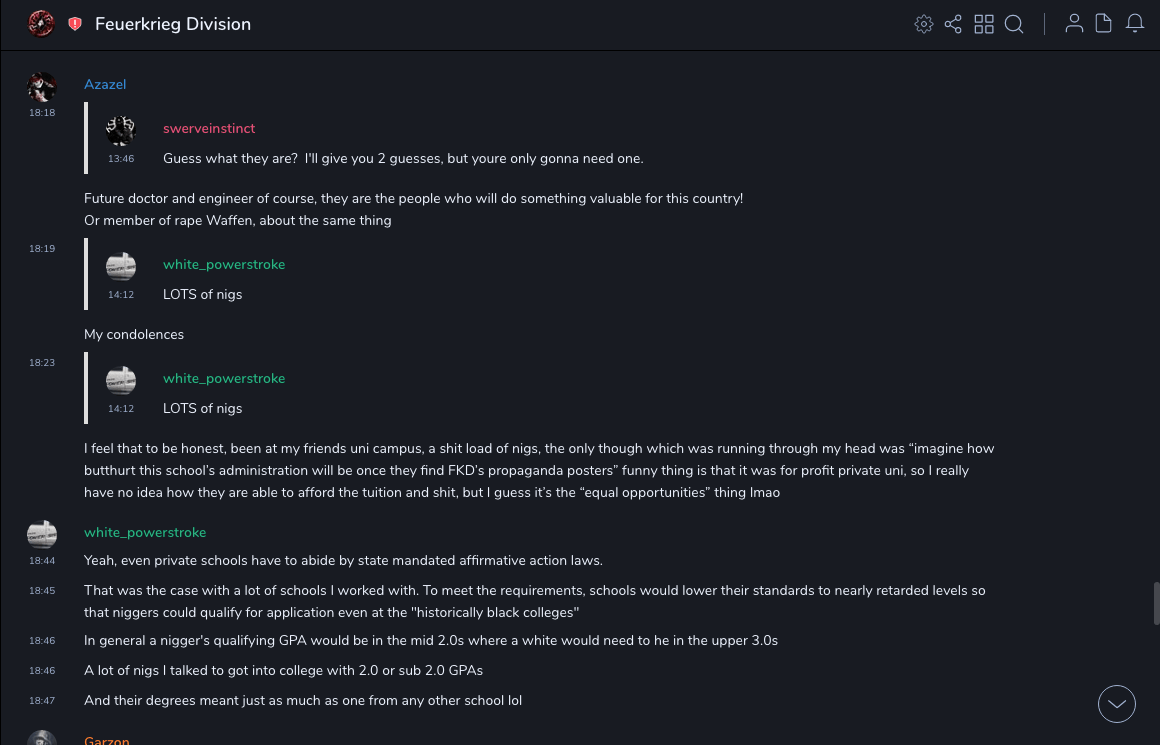Click the 18:18 message timestamp

pos(42,113)
